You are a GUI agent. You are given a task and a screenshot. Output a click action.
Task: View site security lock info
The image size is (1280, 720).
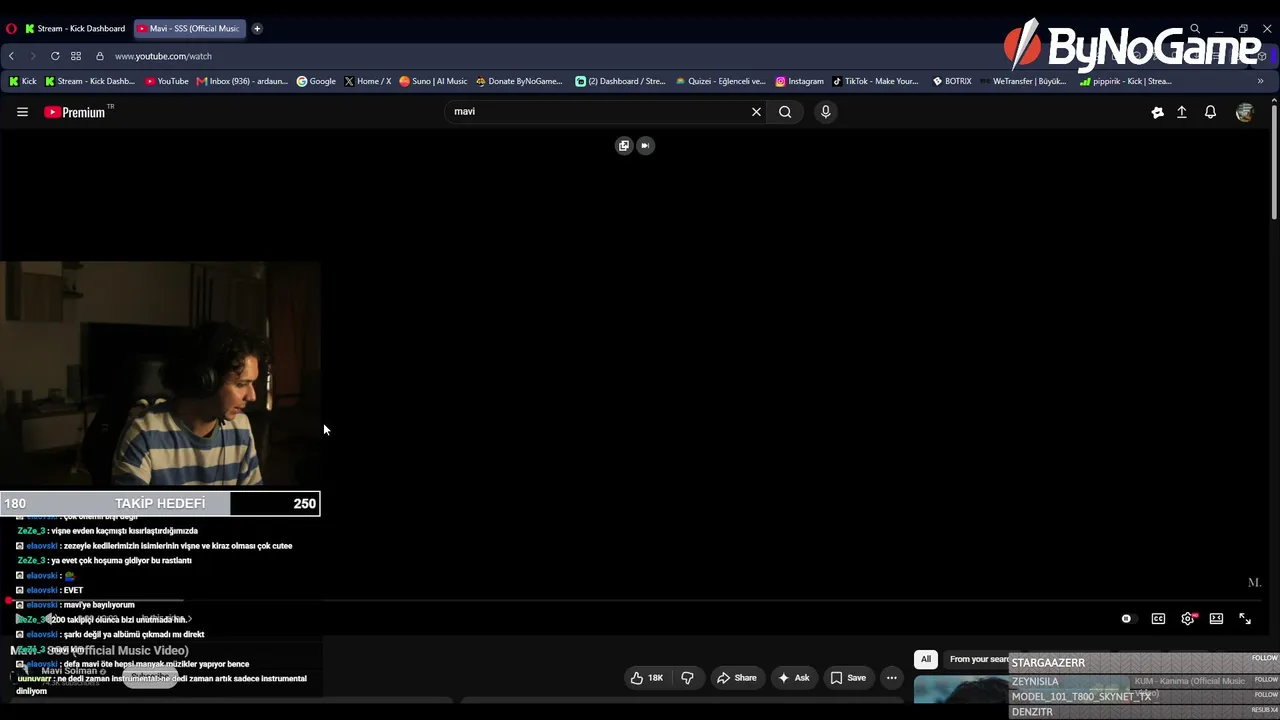99,56
